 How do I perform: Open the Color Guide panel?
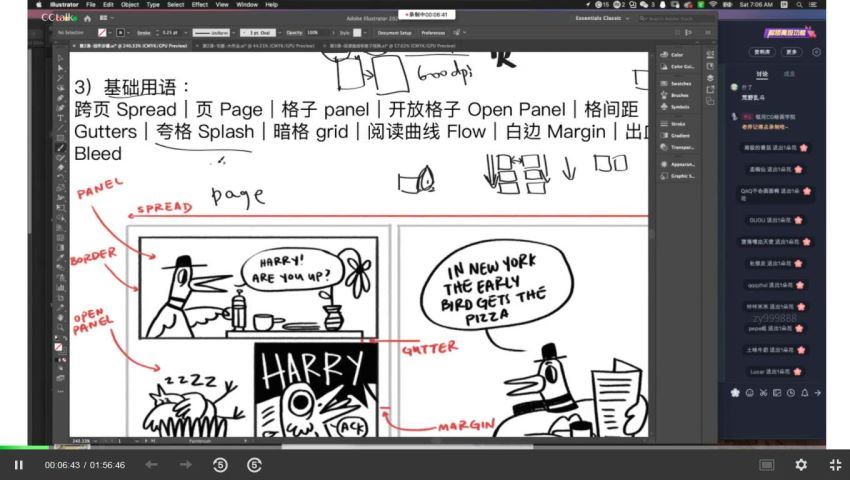677,67
